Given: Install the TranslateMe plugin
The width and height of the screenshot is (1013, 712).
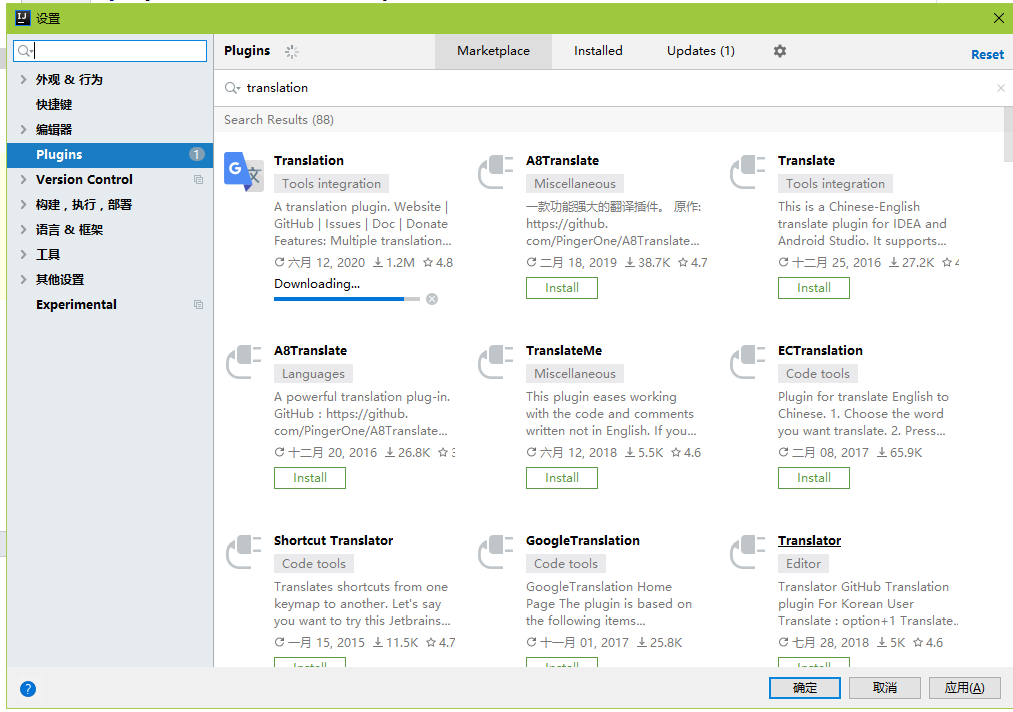Looking at the screenshot, I should point(561,477).
